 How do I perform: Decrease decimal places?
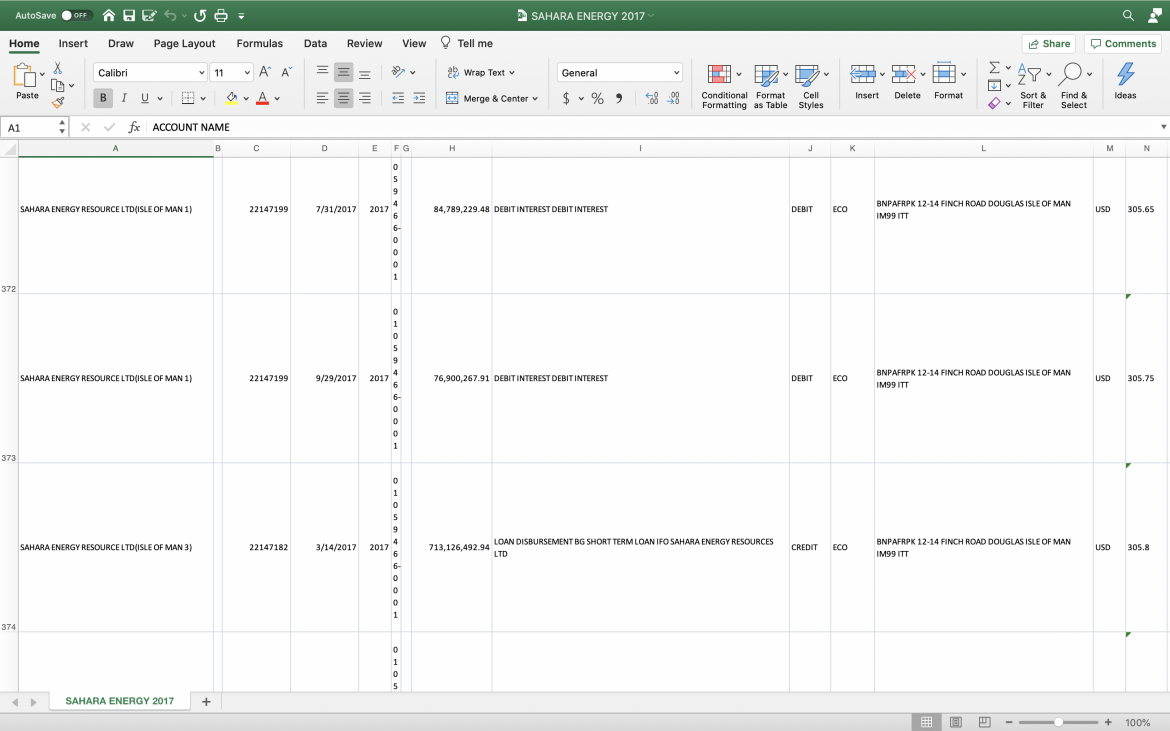point(673,98)
